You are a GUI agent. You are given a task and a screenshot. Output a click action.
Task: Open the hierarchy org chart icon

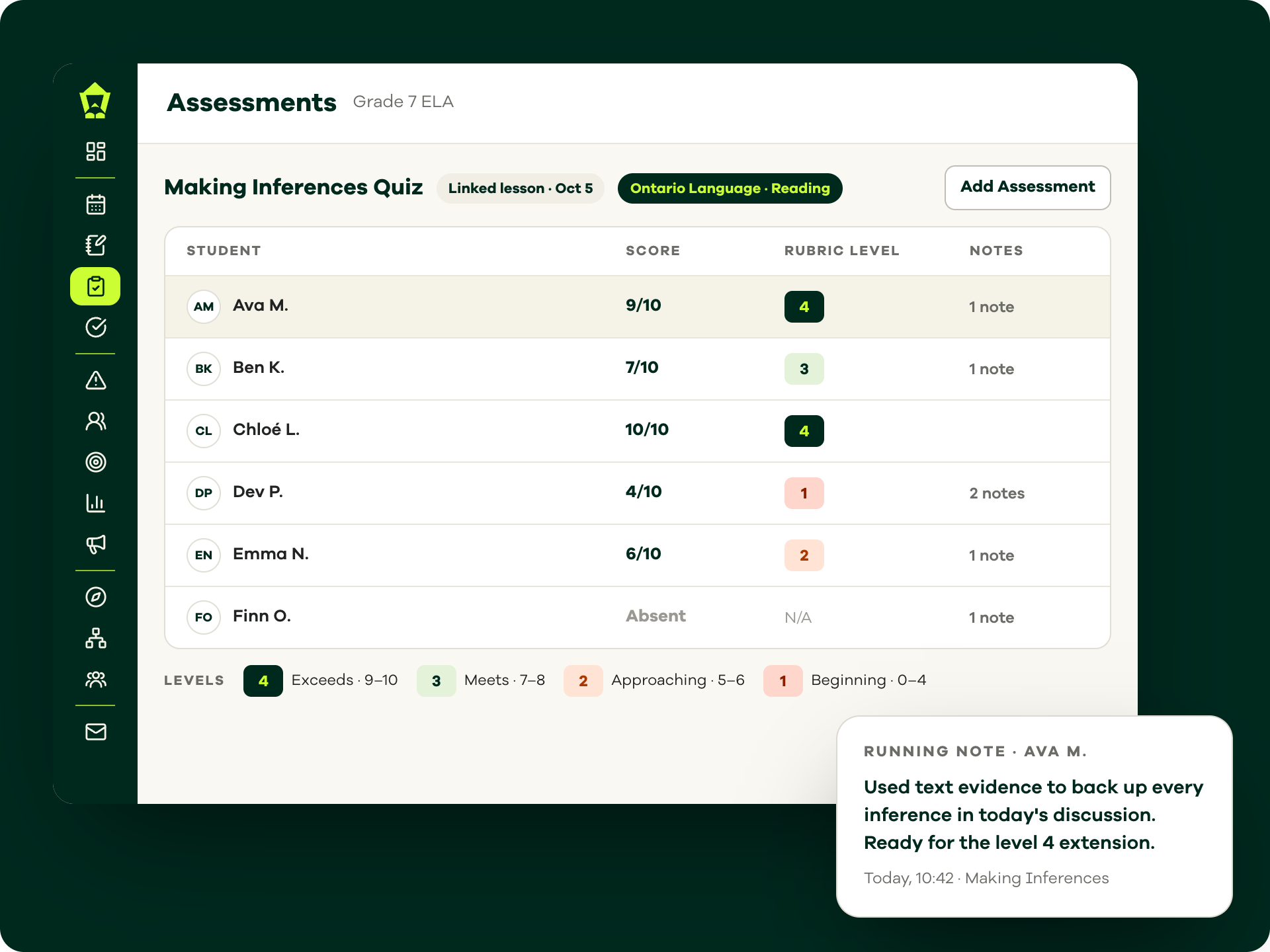(x=95, y=638)
